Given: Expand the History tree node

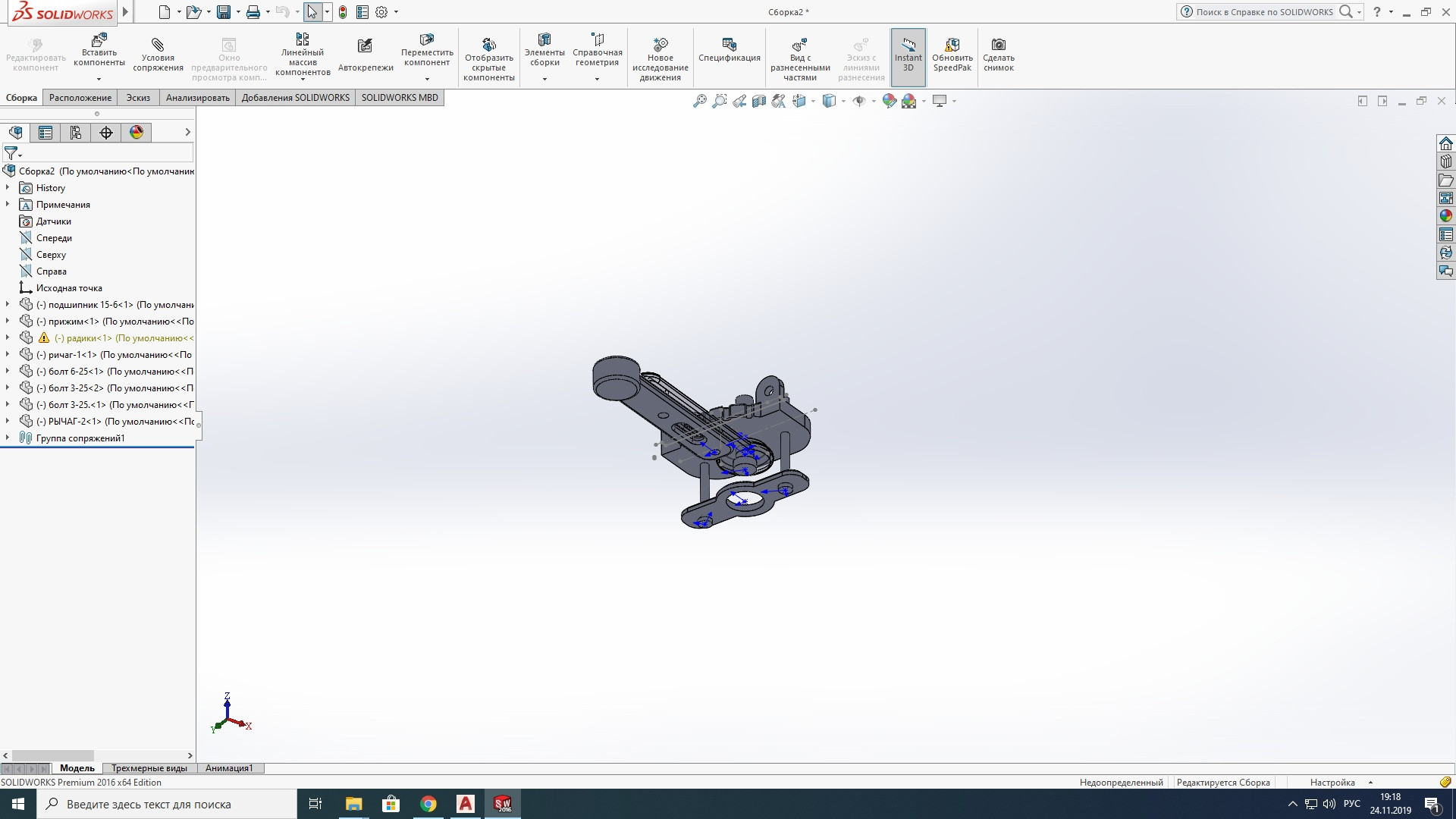Looking at the screenshot, I should pos(8,187).
